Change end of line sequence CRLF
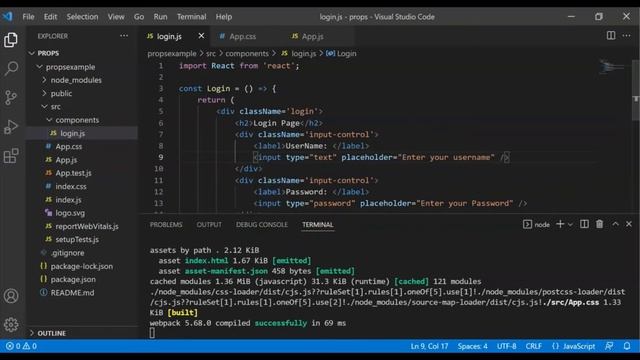Screen dimensions: 640x360 coord(533,346)
